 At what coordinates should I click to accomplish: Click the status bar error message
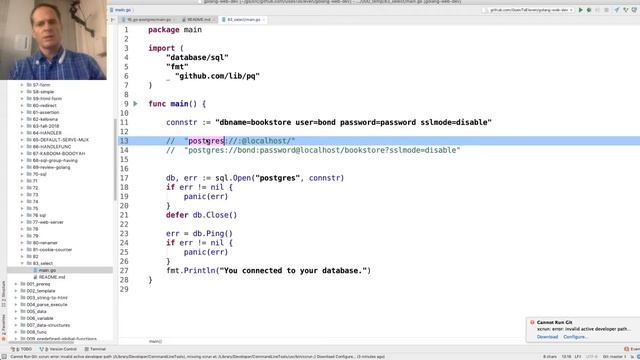coord(197,356)
